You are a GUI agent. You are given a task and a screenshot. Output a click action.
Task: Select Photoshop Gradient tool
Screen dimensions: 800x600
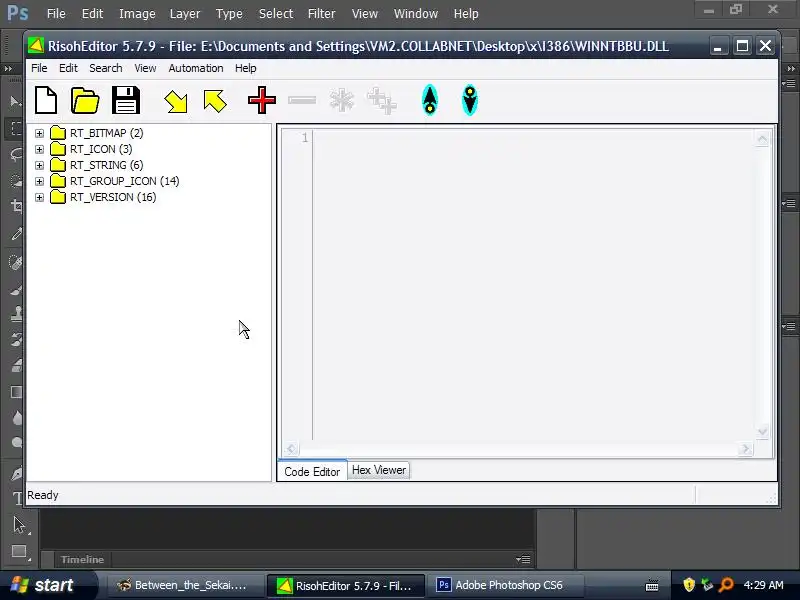point(16,392)
